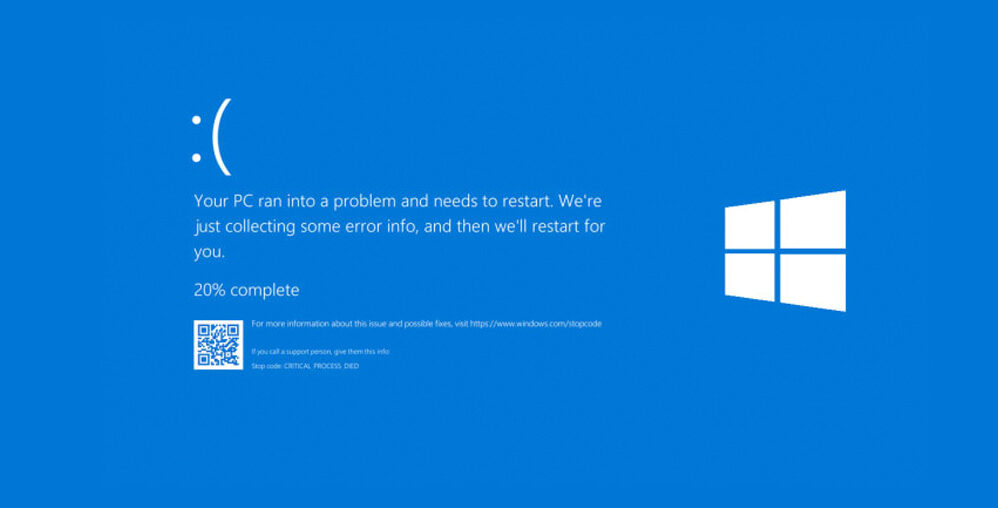Click the QR code image

[218, 345]
